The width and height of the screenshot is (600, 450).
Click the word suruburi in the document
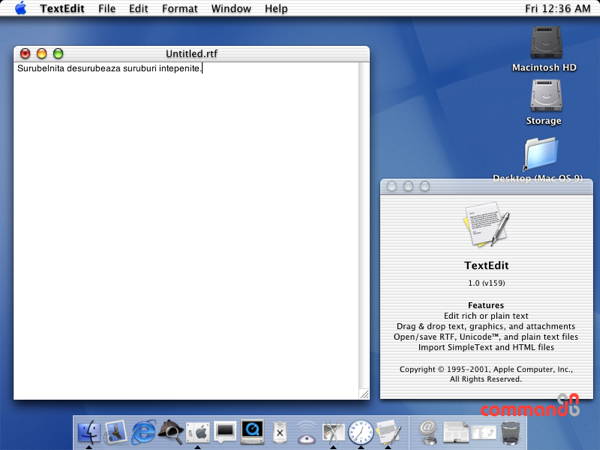(140, 68)
